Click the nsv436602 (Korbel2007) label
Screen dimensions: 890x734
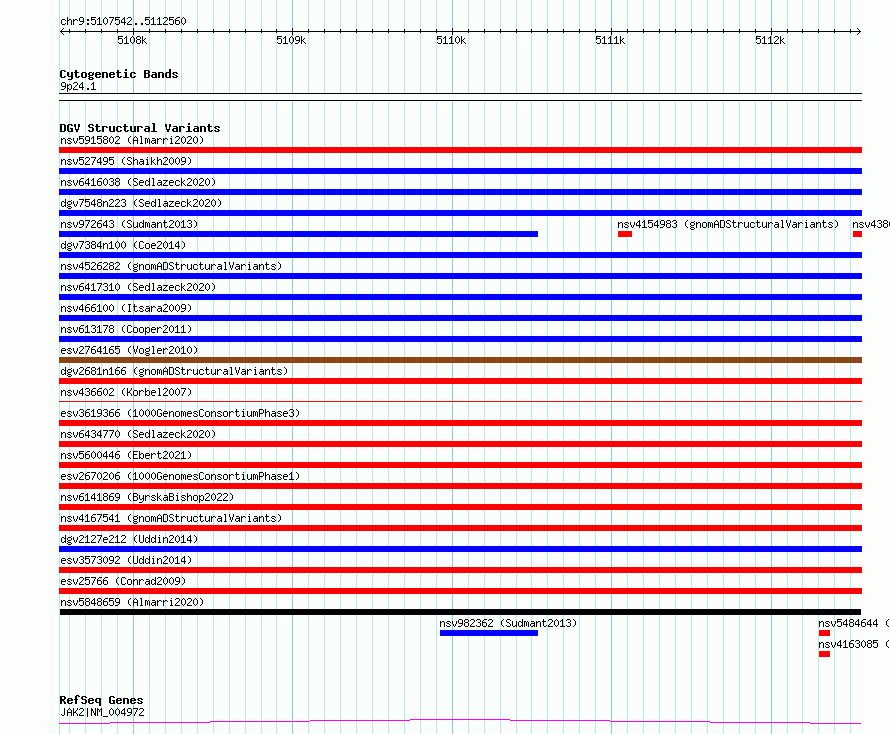126,392
